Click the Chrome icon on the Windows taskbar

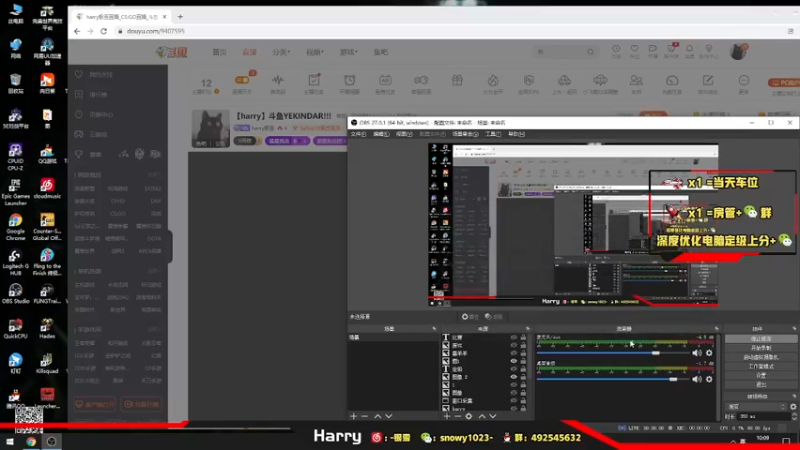(x=31, y=441)
